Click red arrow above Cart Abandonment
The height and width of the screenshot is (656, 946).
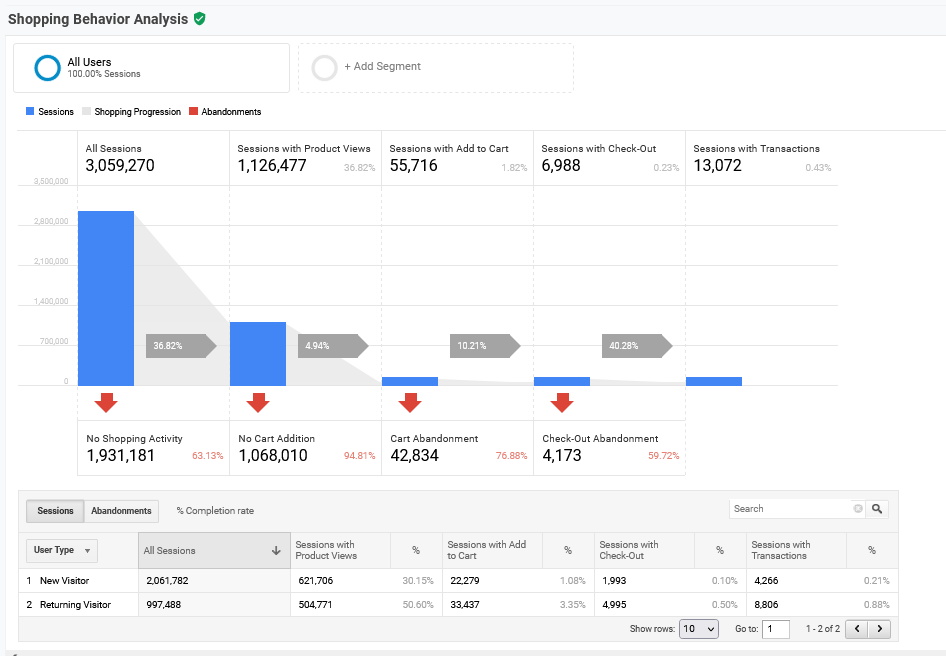coord(410,402)
